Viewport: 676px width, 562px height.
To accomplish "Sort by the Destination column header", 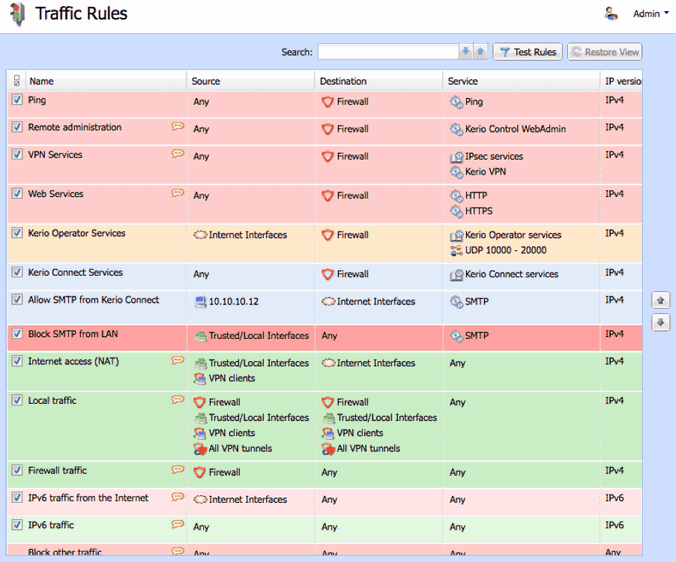I will pos(379,81).
